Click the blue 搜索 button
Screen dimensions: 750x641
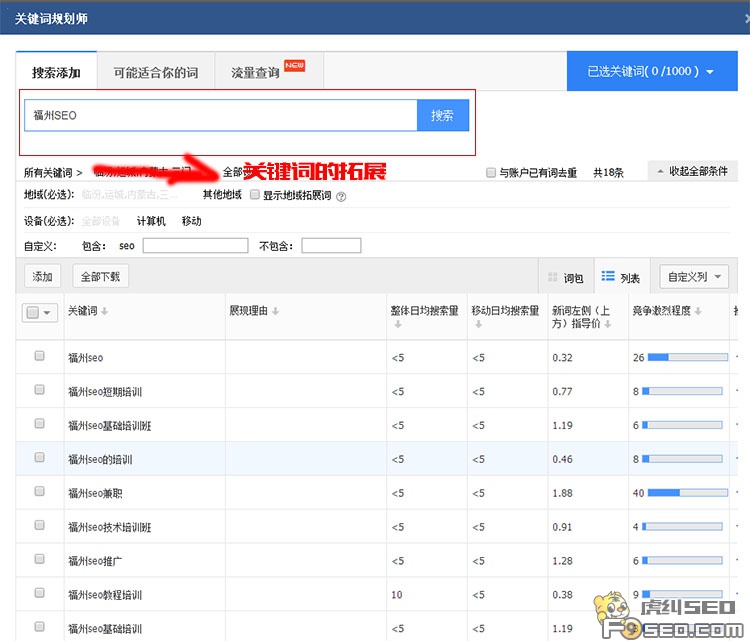[442, 115]
